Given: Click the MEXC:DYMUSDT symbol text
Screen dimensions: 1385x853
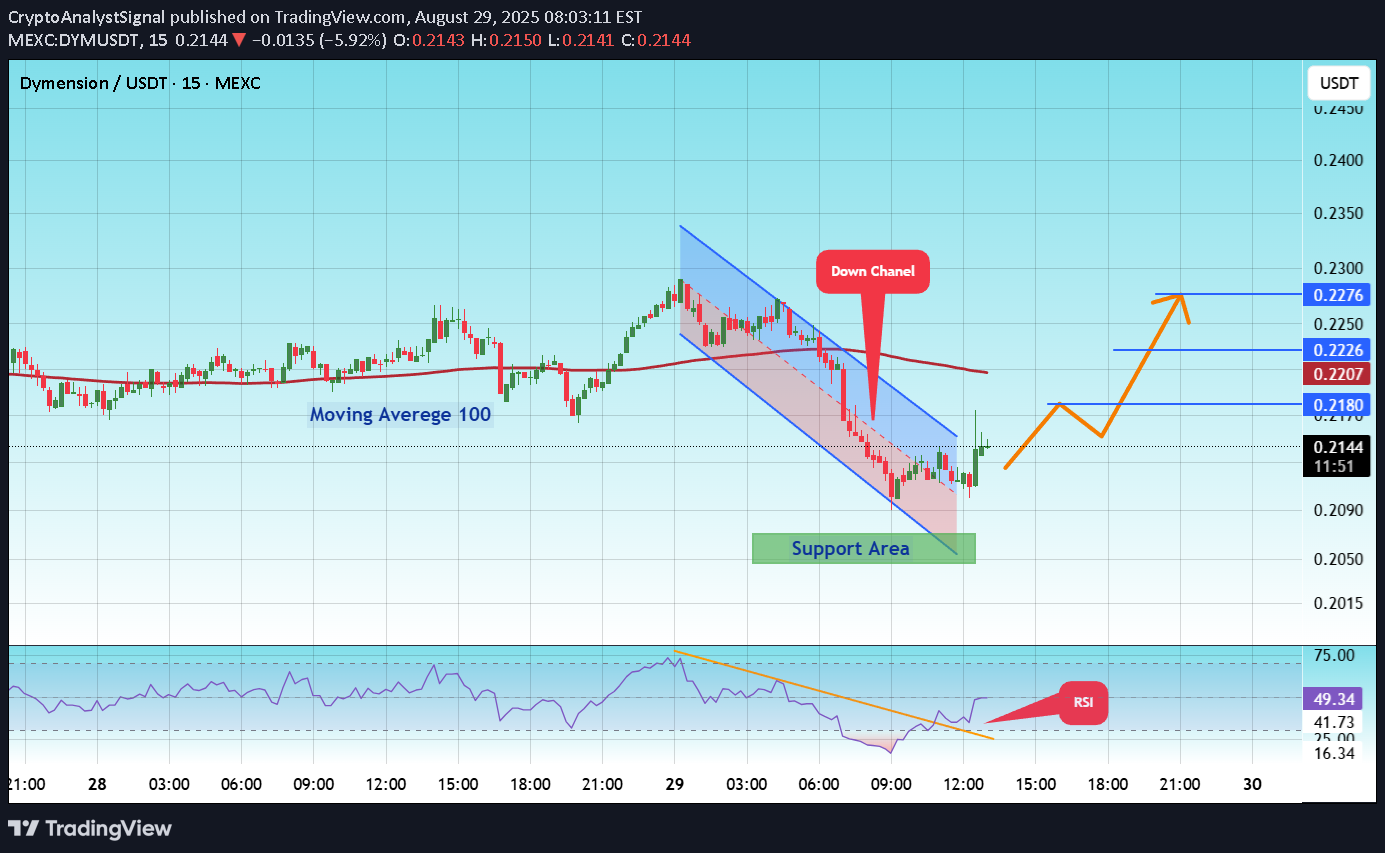Looking at the screenshot, I should (x=74, y=40).
